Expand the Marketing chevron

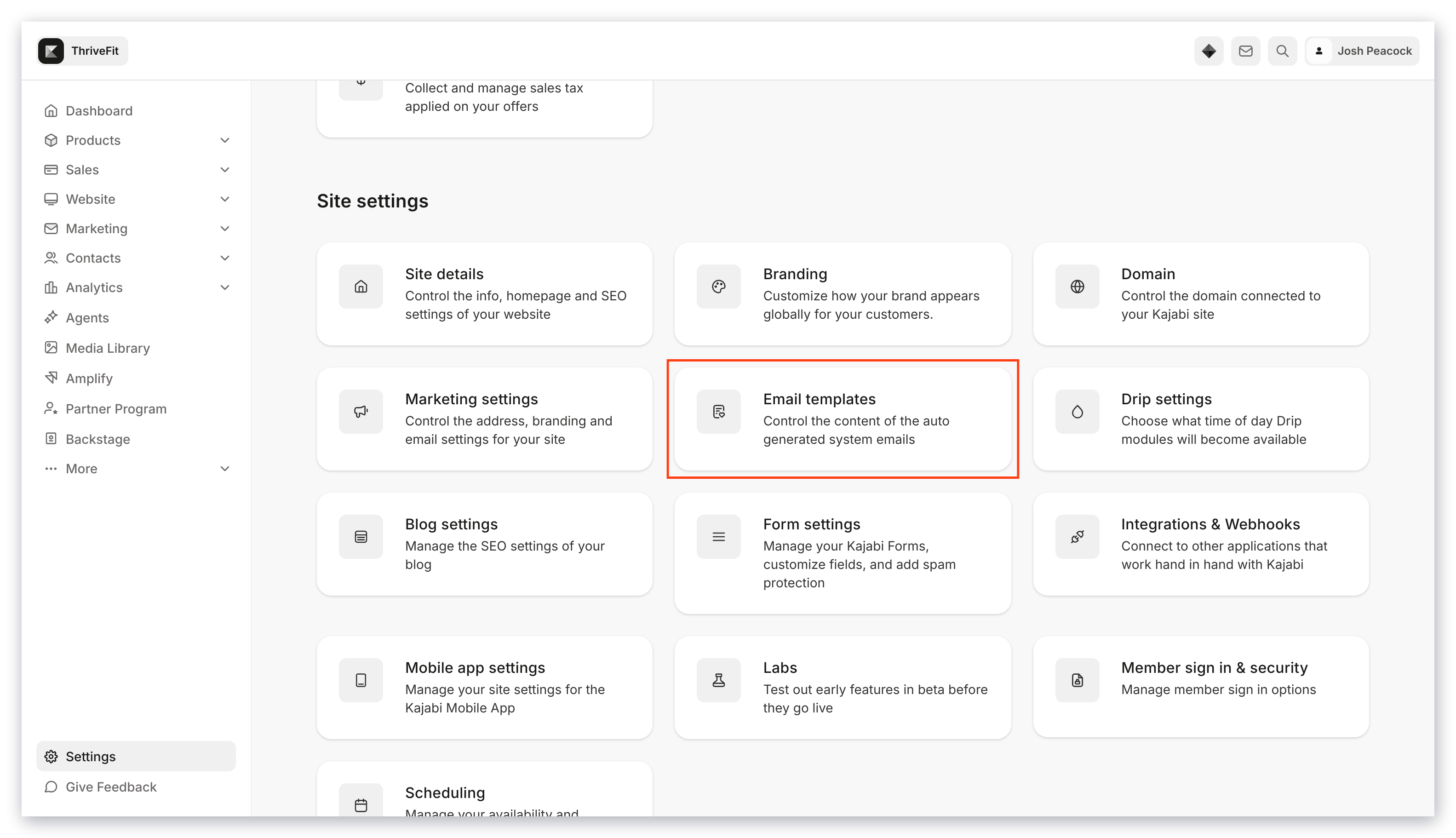click(x=224, y=229)
